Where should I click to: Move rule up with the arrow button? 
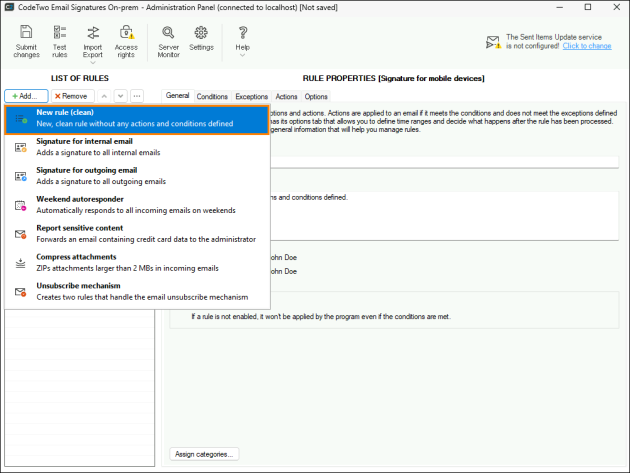tap(104, 96)
